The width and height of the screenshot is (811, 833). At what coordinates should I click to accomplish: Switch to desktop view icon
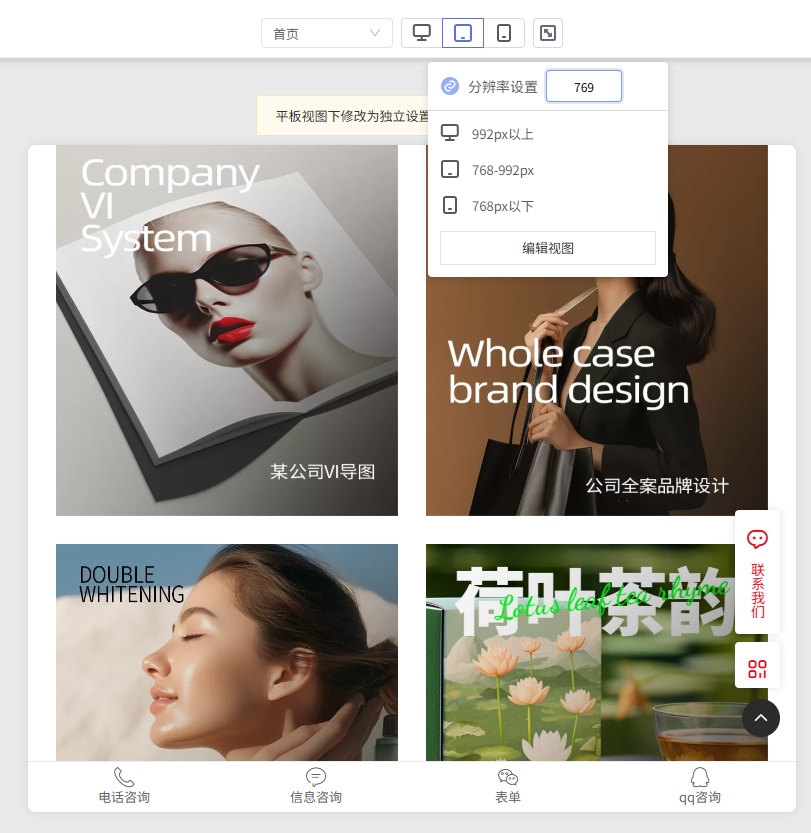pyautogui.click(x=422, y=33)
